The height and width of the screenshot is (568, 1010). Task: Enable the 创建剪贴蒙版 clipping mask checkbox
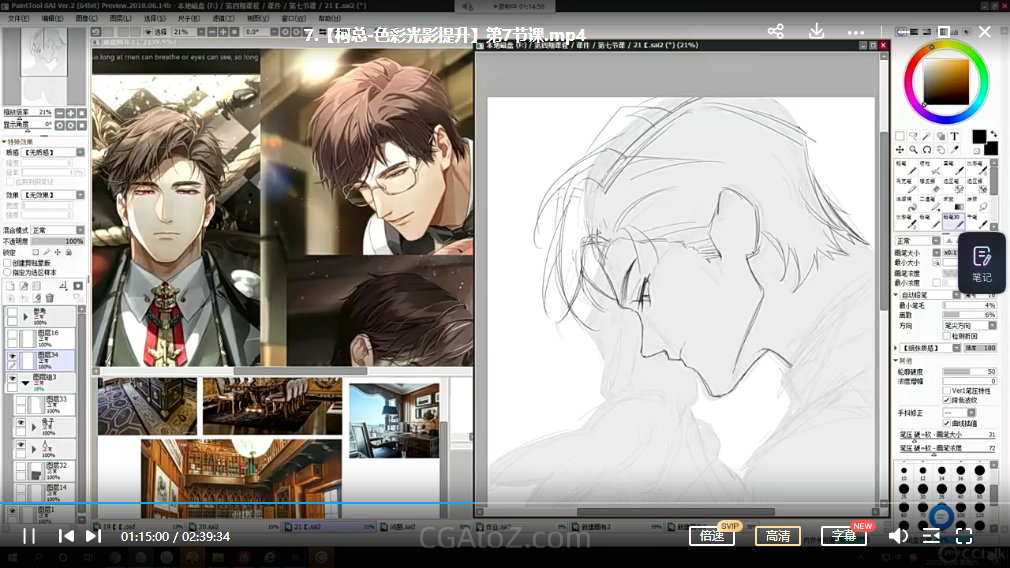tap(7, 263)
